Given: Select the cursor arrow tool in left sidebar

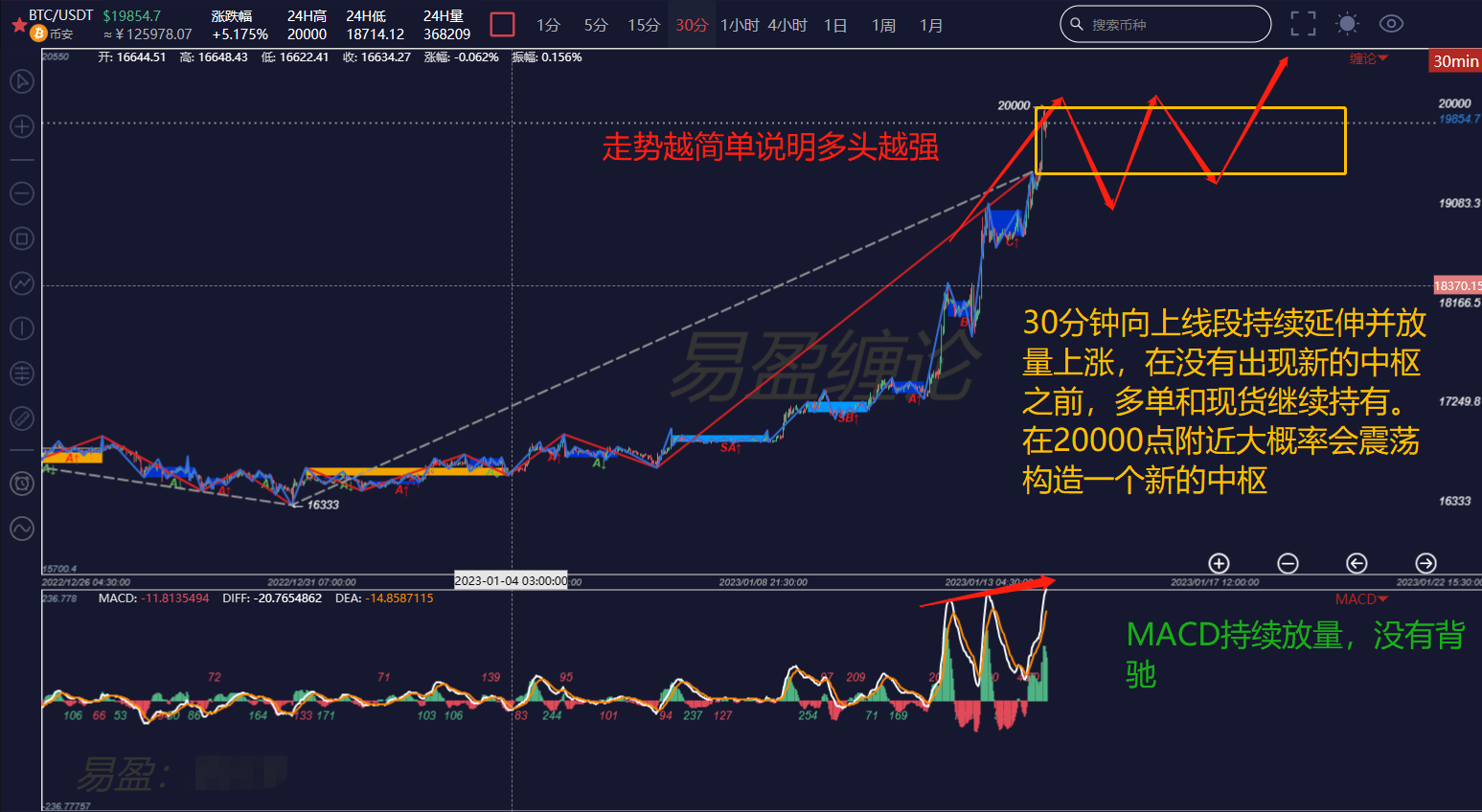Looking at the screenshot, I should pos(21,81).
